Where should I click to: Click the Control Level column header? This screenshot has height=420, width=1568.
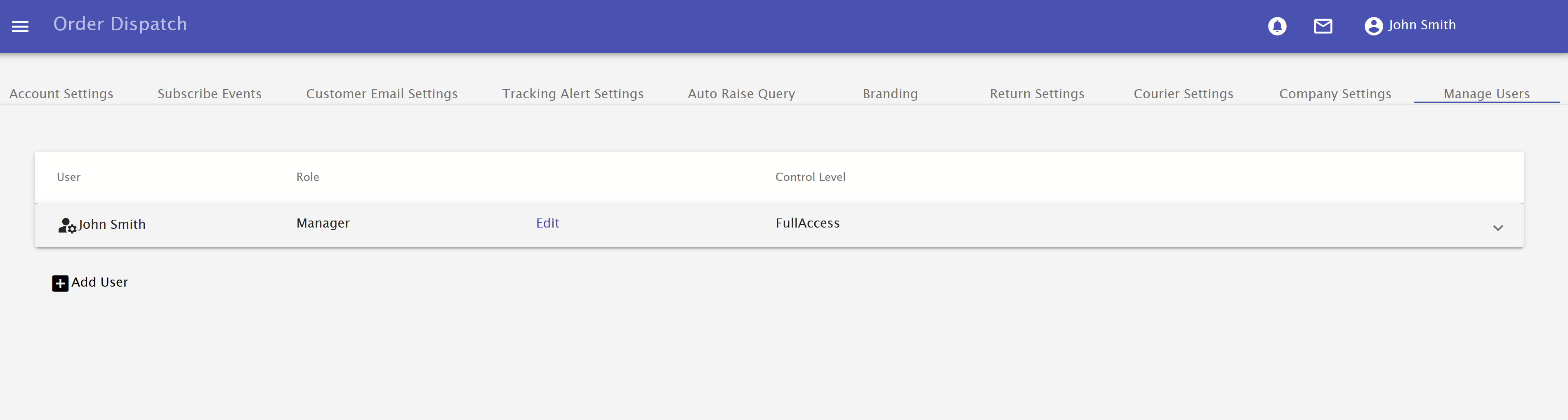pos(810,177)
